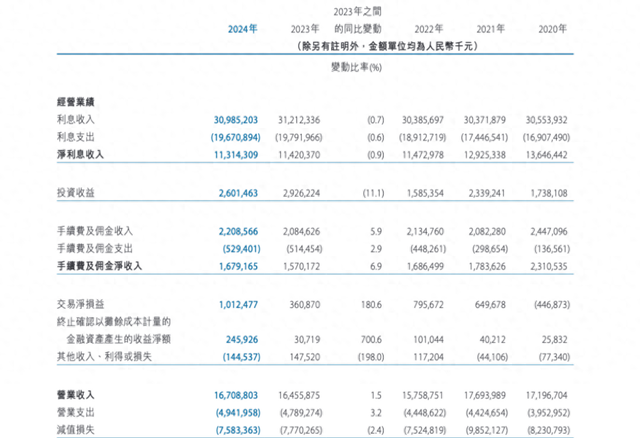640x438 pixels.
Task: Click the currency unit note in parentheses
Action: [387, 46]
